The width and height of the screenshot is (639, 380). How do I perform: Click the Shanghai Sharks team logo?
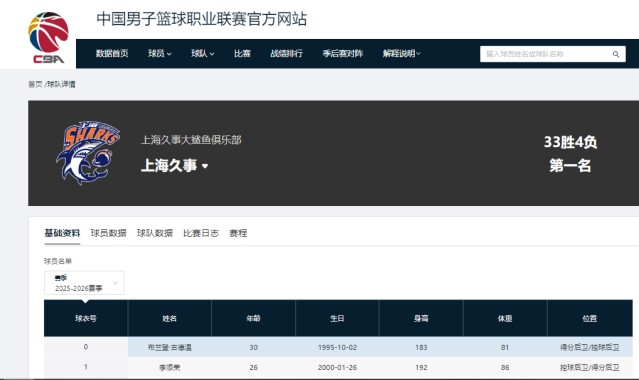tap(88, 152)
